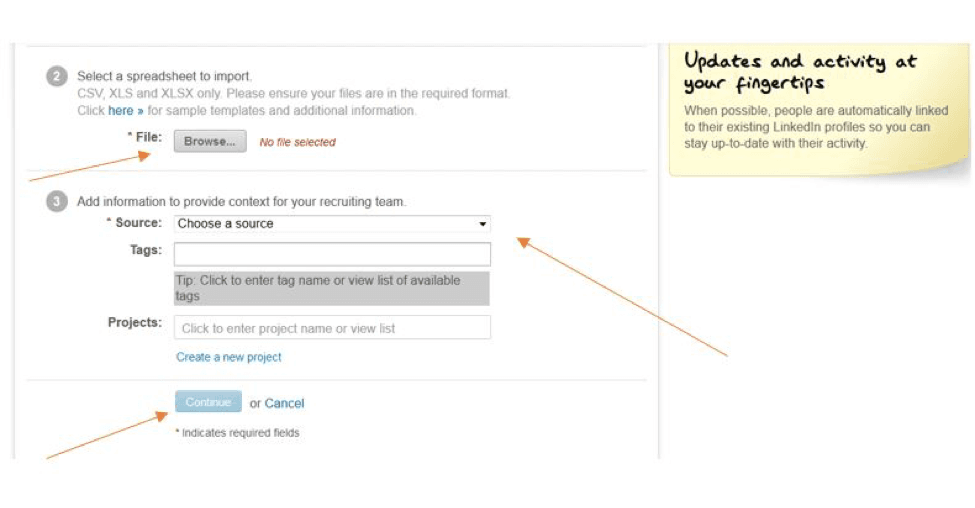
Task: Click the "* Source:" field label
Action: pyautogui.click(x=134, y=223)
